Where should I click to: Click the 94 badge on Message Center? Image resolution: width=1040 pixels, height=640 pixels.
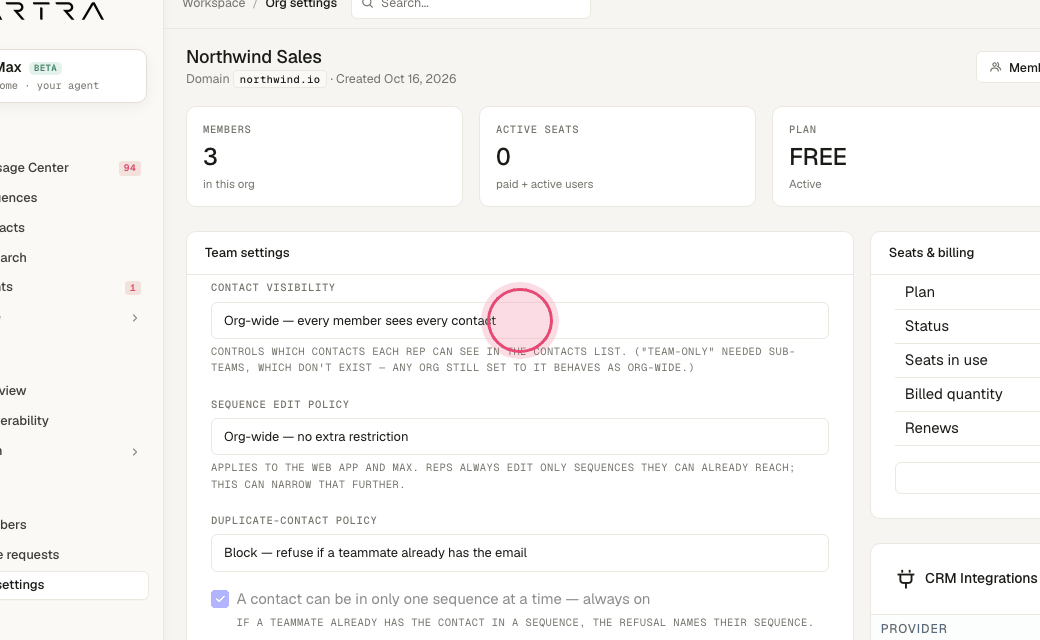point(129,168)
